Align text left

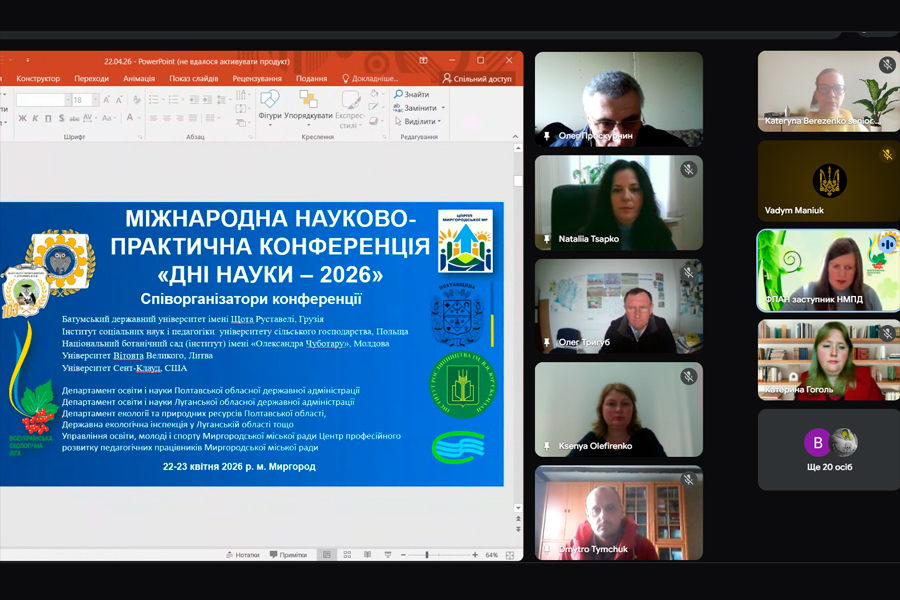154,118
